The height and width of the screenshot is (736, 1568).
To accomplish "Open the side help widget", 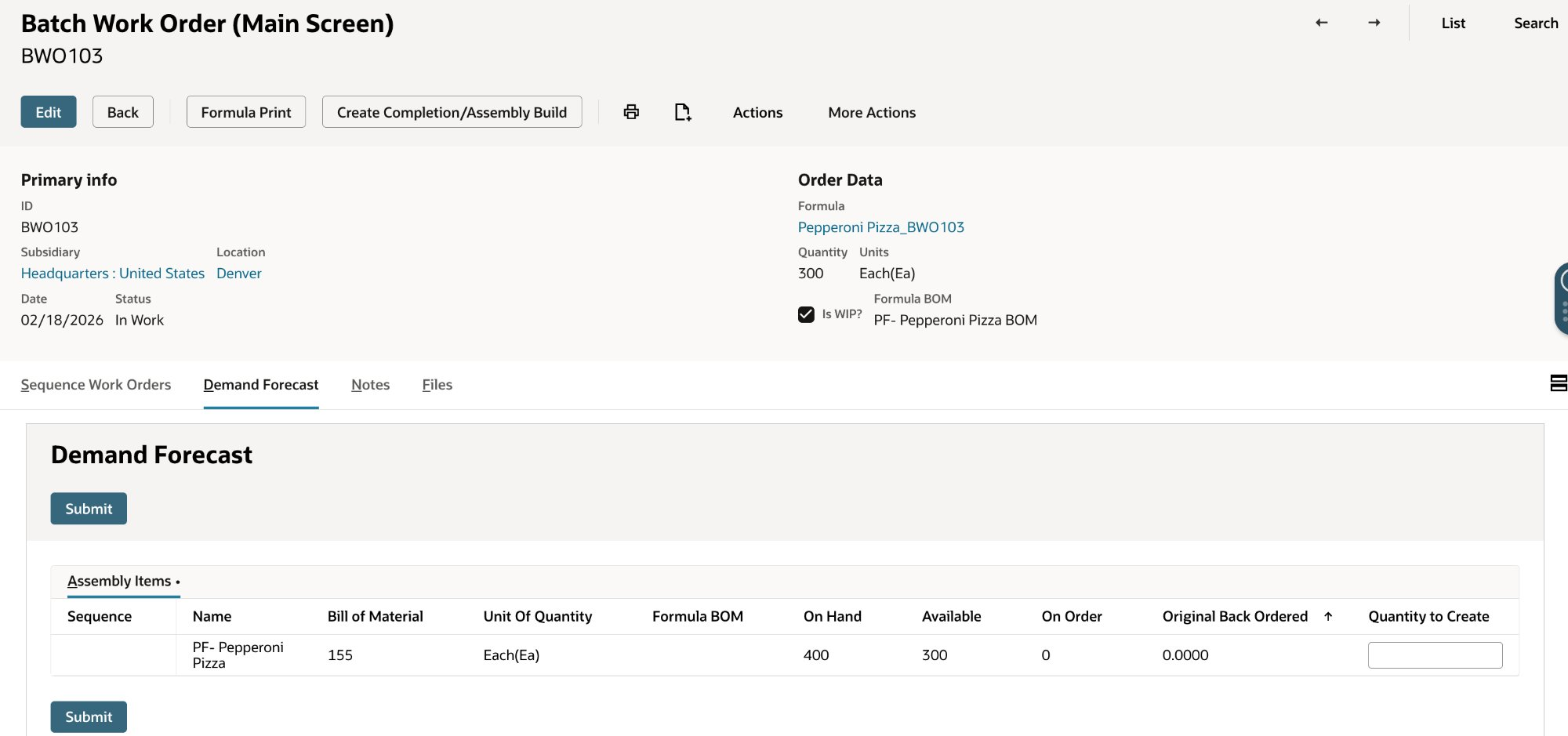I will 1562,299.
